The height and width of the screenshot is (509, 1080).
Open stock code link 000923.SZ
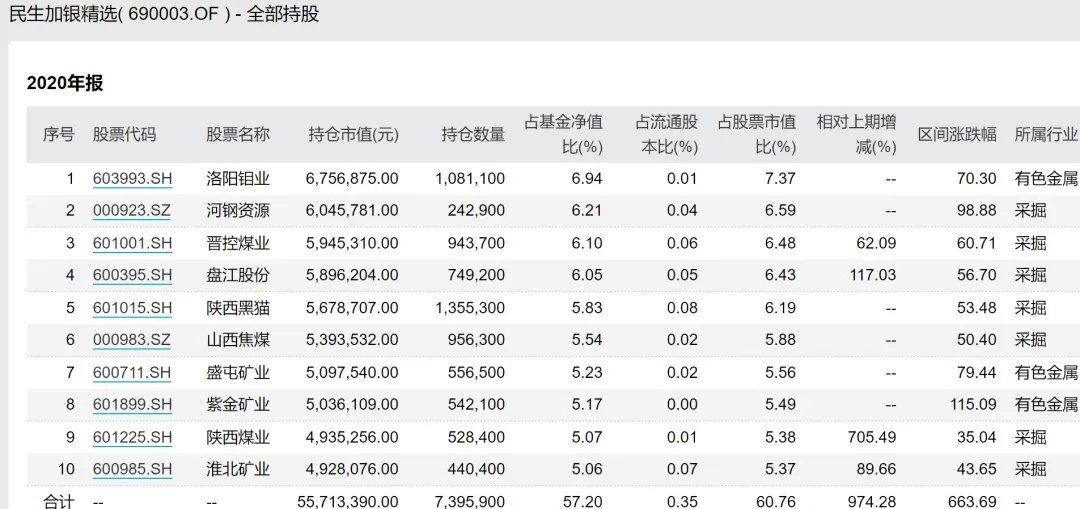132,211
